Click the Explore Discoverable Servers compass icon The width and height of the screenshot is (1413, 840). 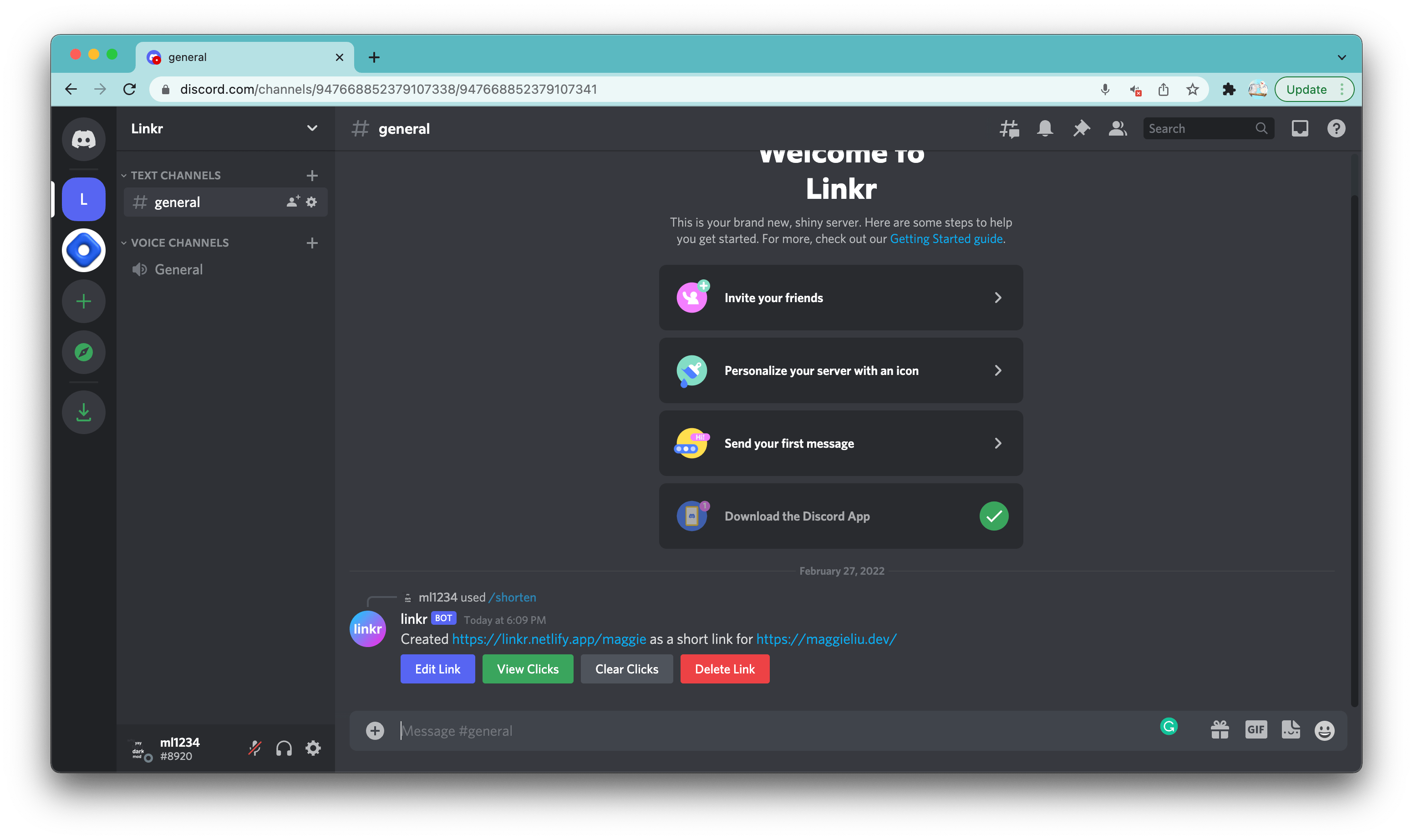coord(83,352)
